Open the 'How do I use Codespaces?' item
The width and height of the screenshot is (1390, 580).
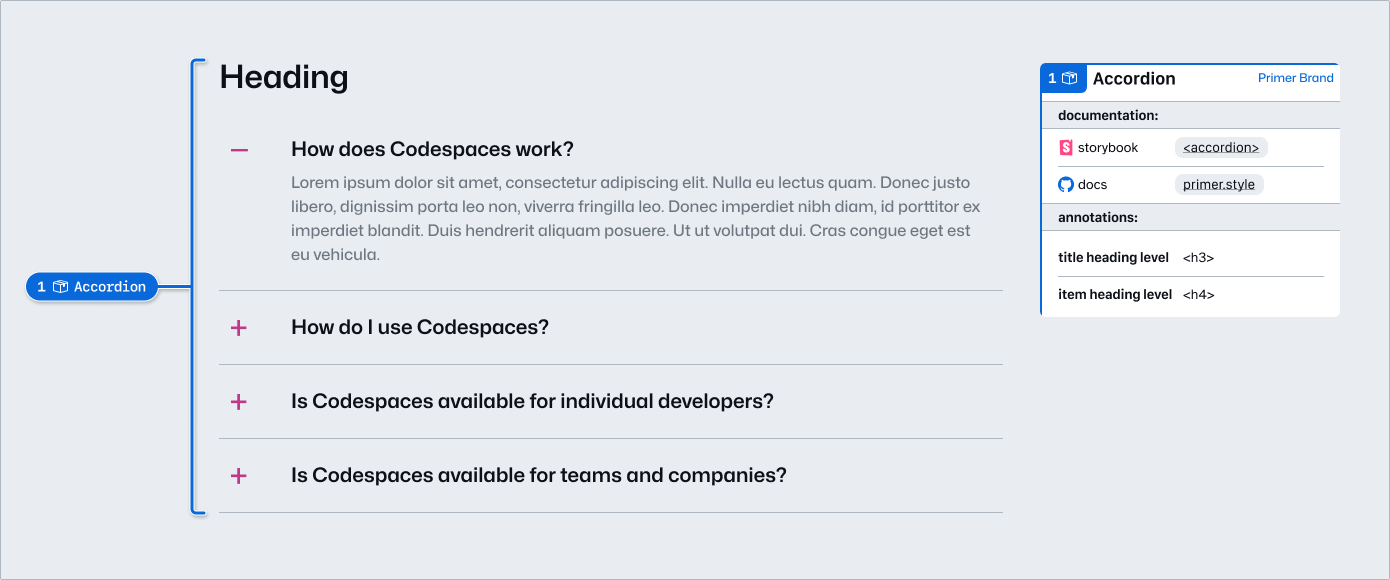pos(420,328)
